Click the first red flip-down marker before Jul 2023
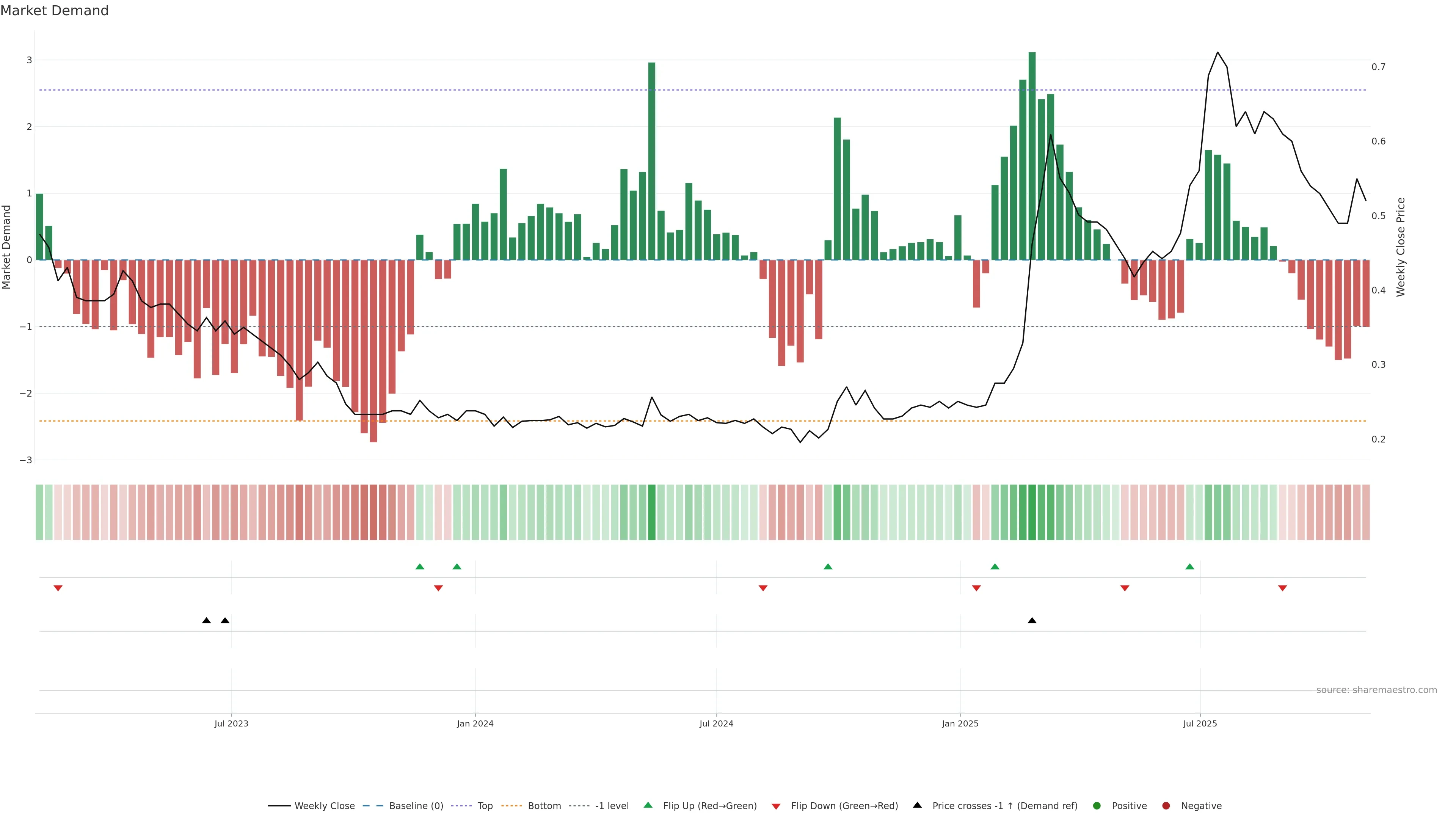Image resolution: width=1456 pixels, height=819 pixels. [58, 588]
